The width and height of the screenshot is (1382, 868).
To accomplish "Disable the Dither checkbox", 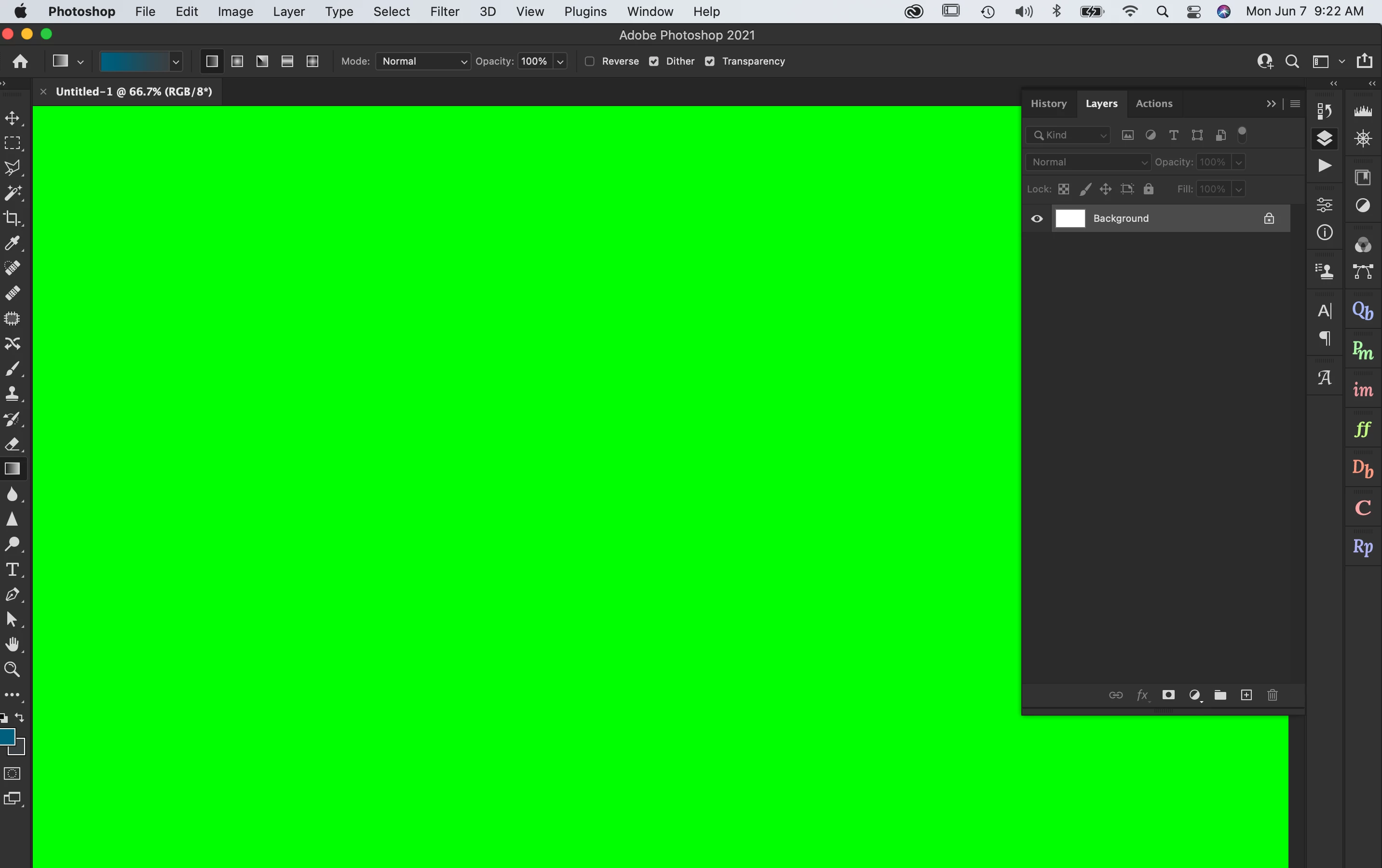I will pos(654,61).
